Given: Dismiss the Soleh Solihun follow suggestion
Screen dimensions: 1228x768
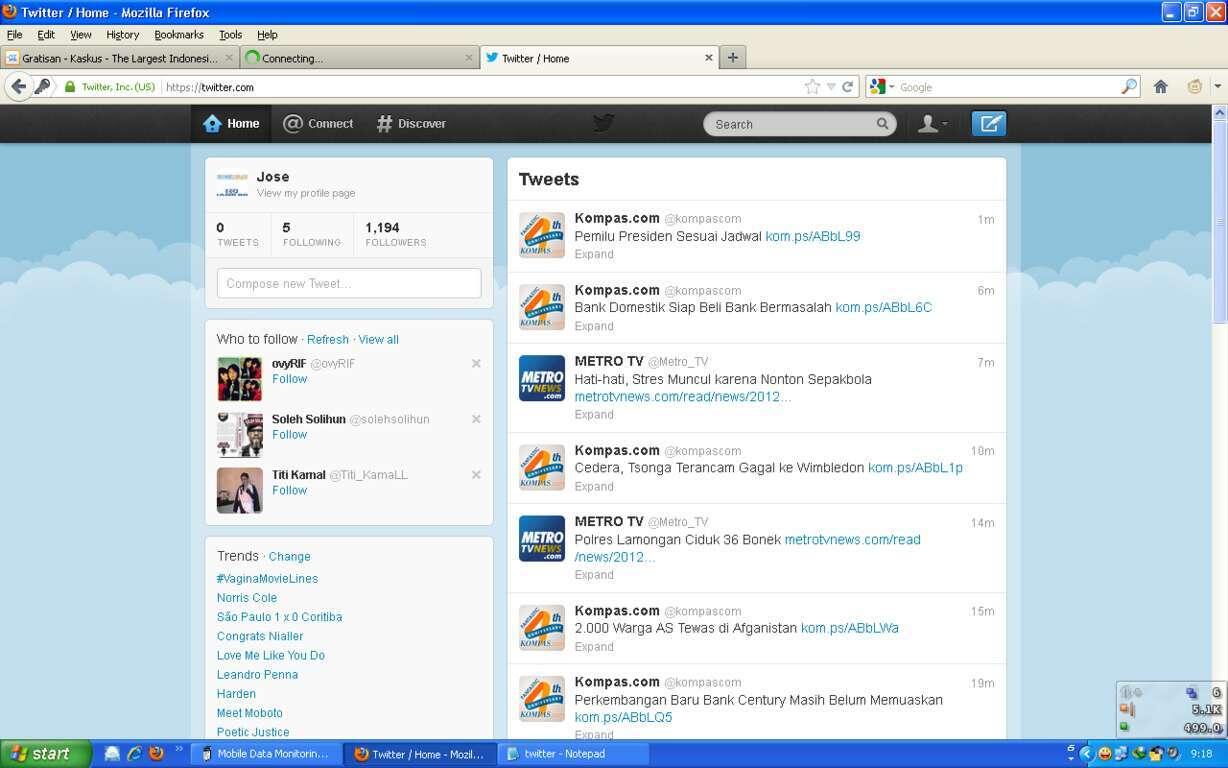Looking at the screenshot, I should (x=476, y=419).
